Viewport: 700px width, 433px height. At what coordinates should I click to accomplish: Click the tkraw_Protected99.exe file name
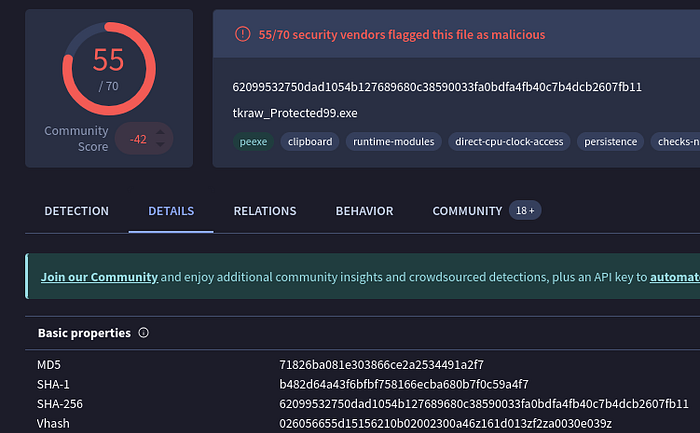[295, 113]
